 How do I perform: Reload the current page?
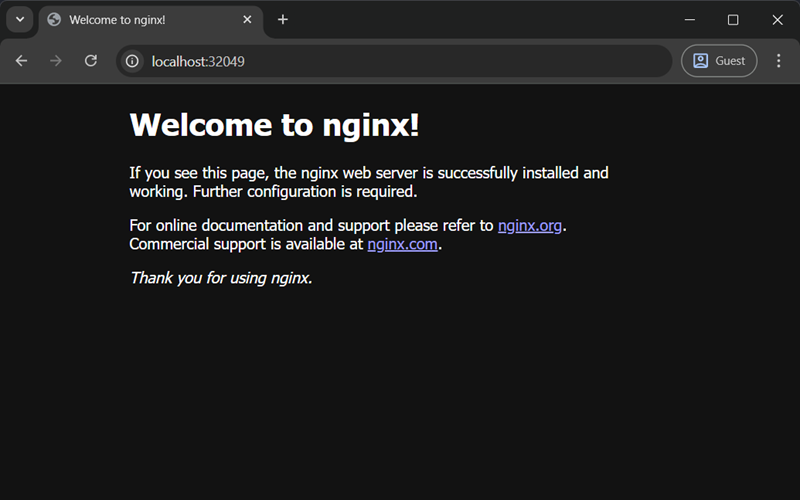pos(91,61)
